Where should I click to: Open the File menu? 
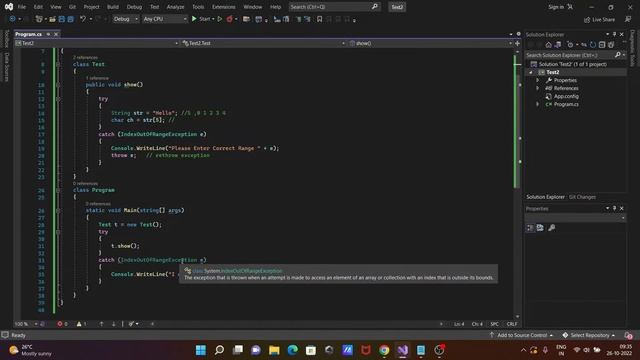tap(22, 7)
